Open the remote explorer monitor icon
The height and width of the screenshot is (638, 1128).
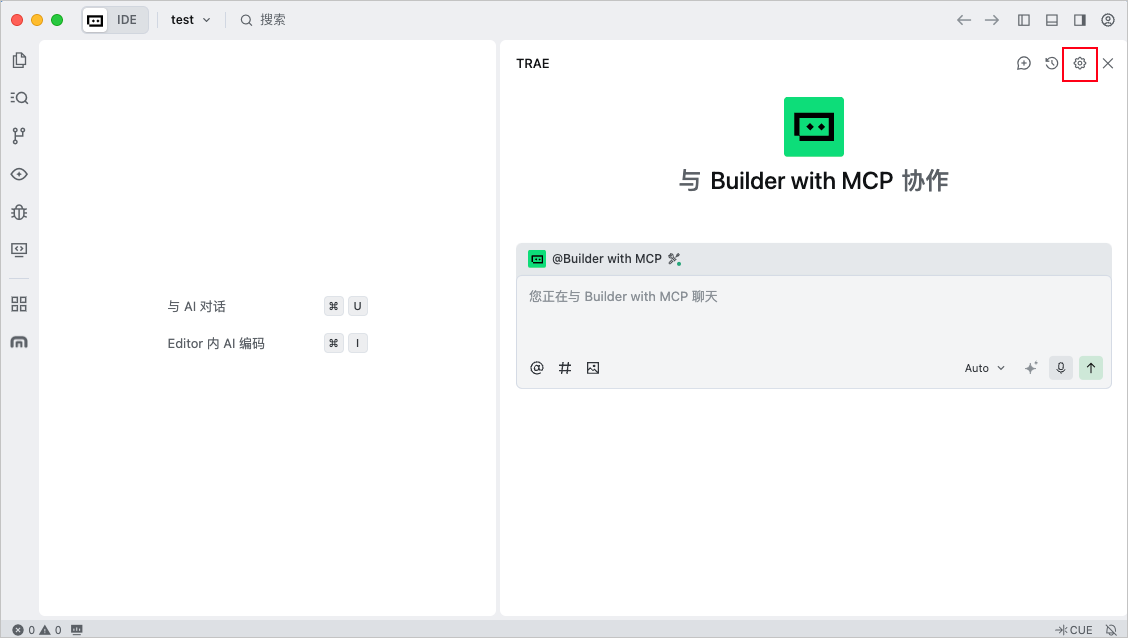point(19,250)
